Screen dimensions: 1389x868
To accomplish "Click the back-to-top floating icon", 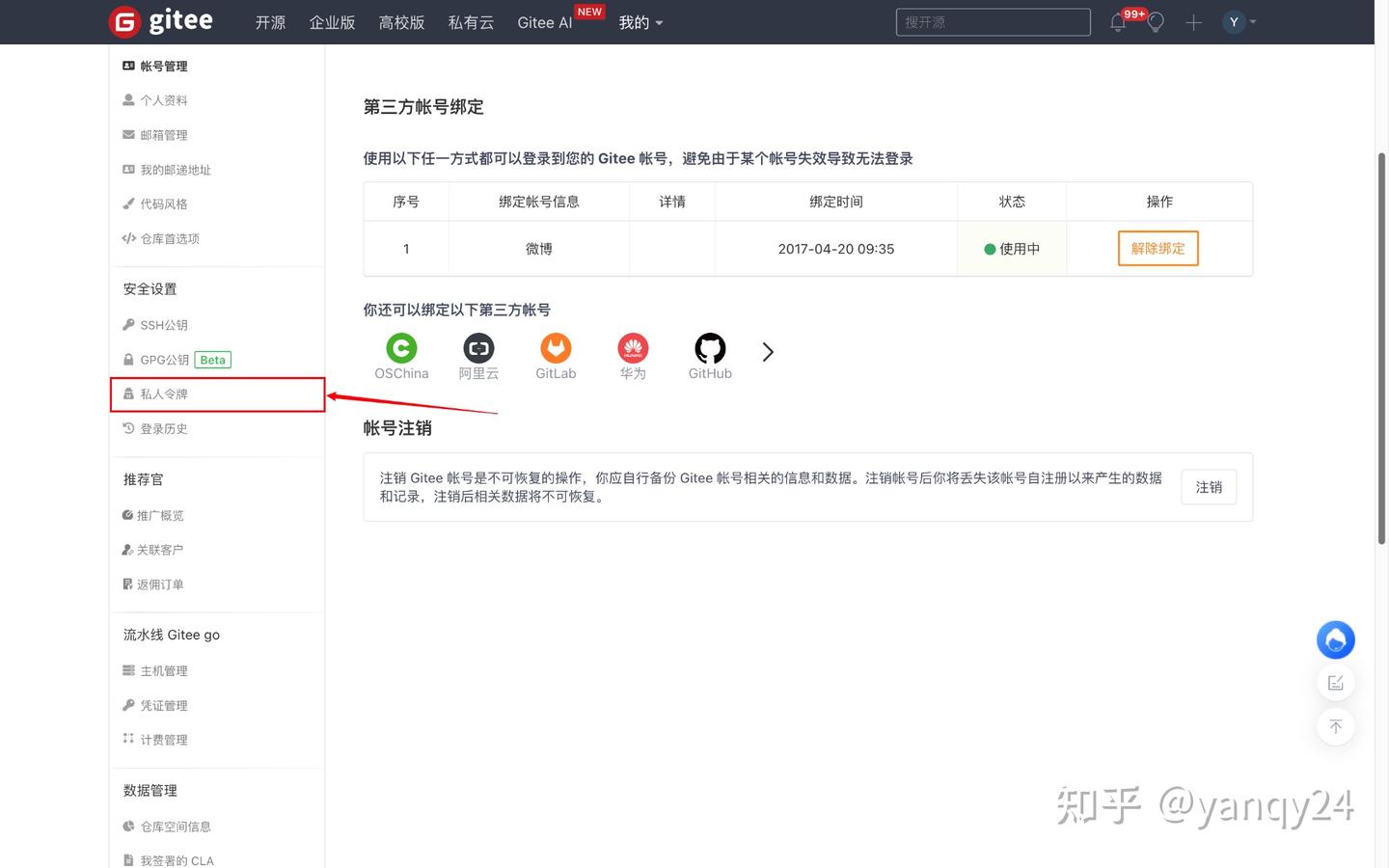I will coord(1335,726).
